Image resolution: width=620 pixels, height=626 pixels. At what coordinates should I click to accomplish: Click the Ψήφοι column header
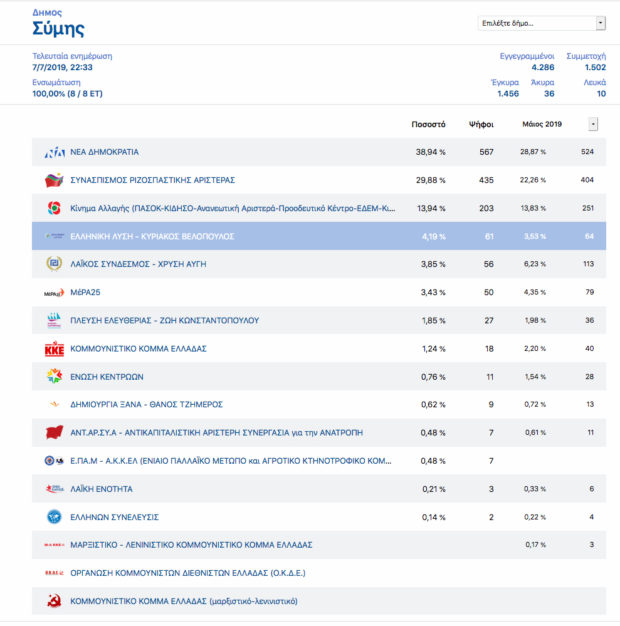[481, 124]
